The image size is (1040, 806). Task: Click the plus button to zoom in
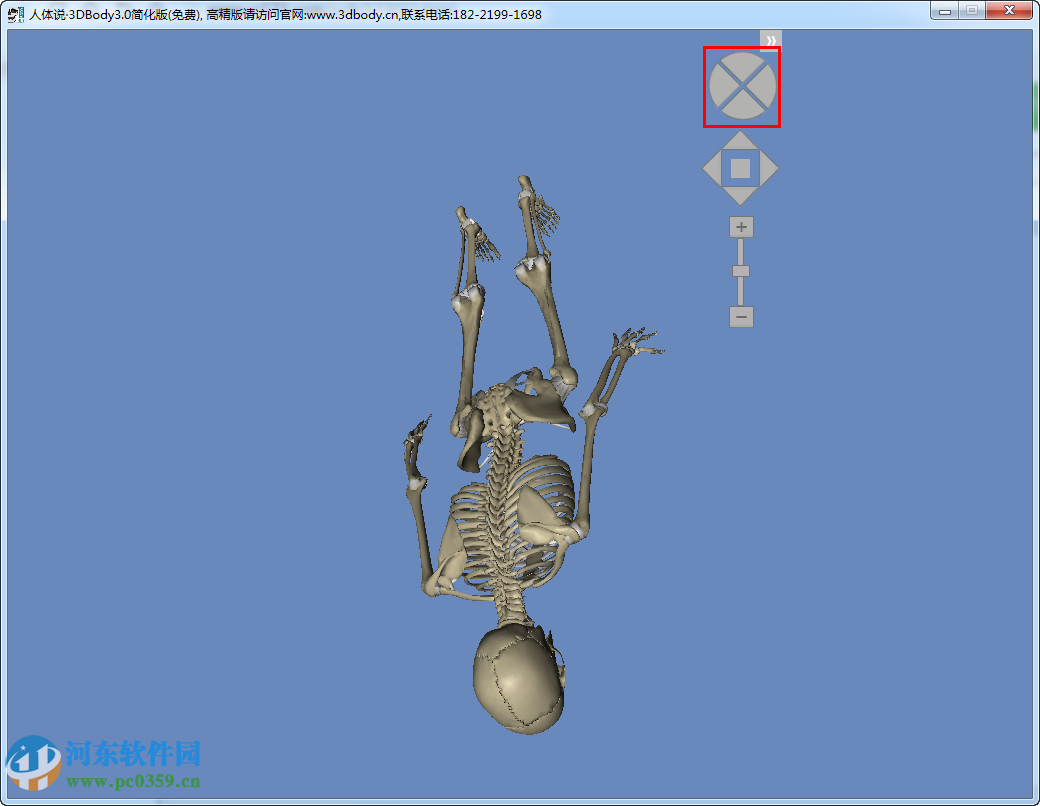point(740,228)
